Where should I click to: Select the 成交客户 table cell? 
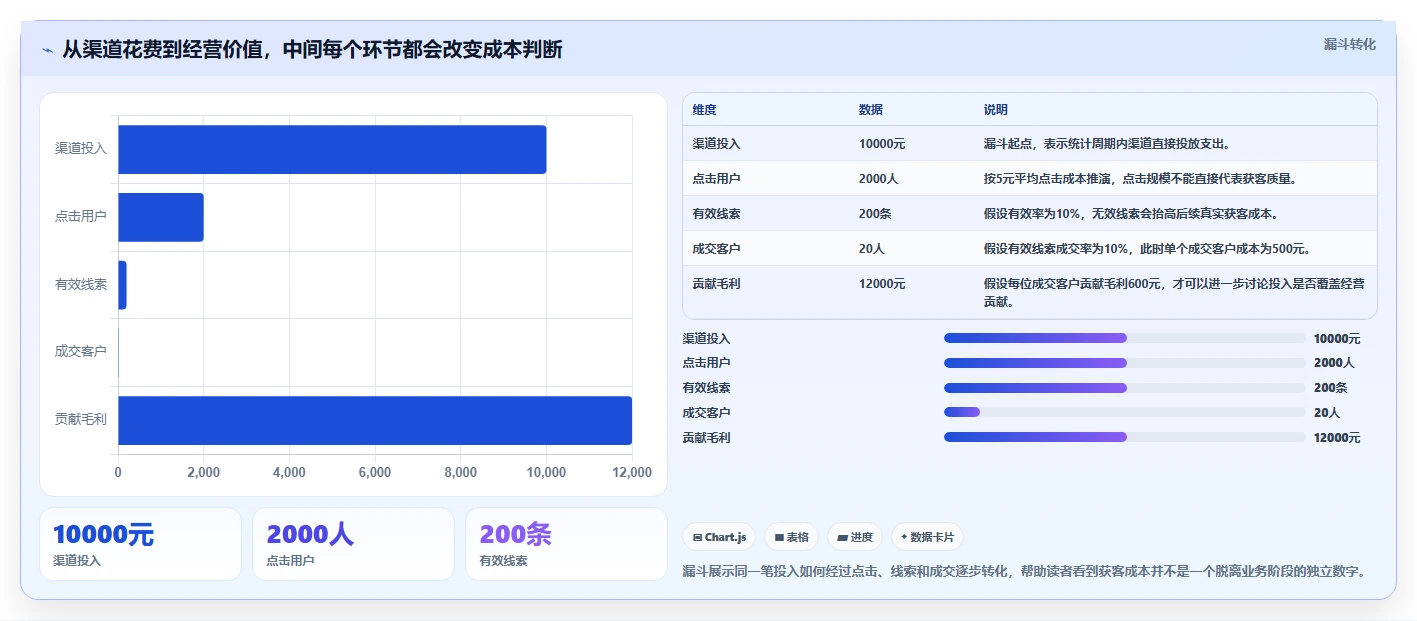[x=716, y=249]
